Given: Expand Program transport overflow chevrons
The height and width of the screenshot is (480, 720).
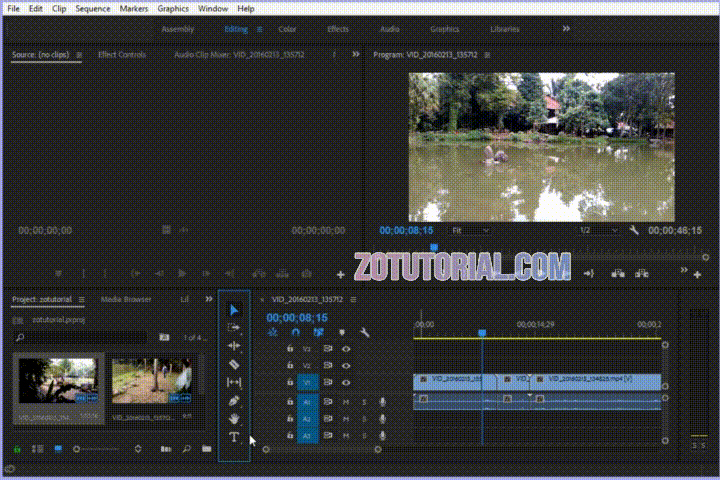Looking at the screenshot, I should (684, 270).
